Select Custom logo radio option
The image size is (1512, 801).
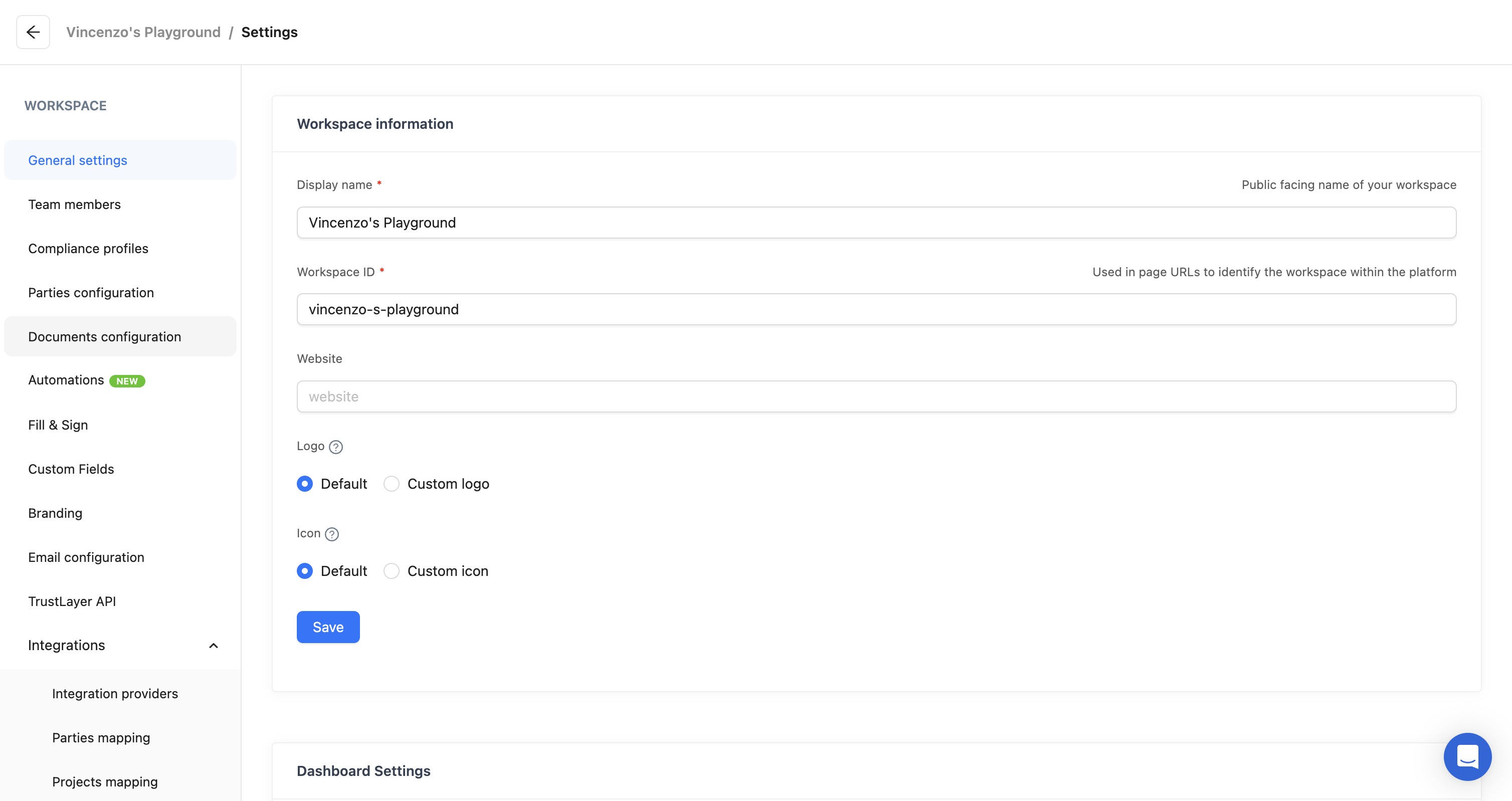(x=392, y=484)
